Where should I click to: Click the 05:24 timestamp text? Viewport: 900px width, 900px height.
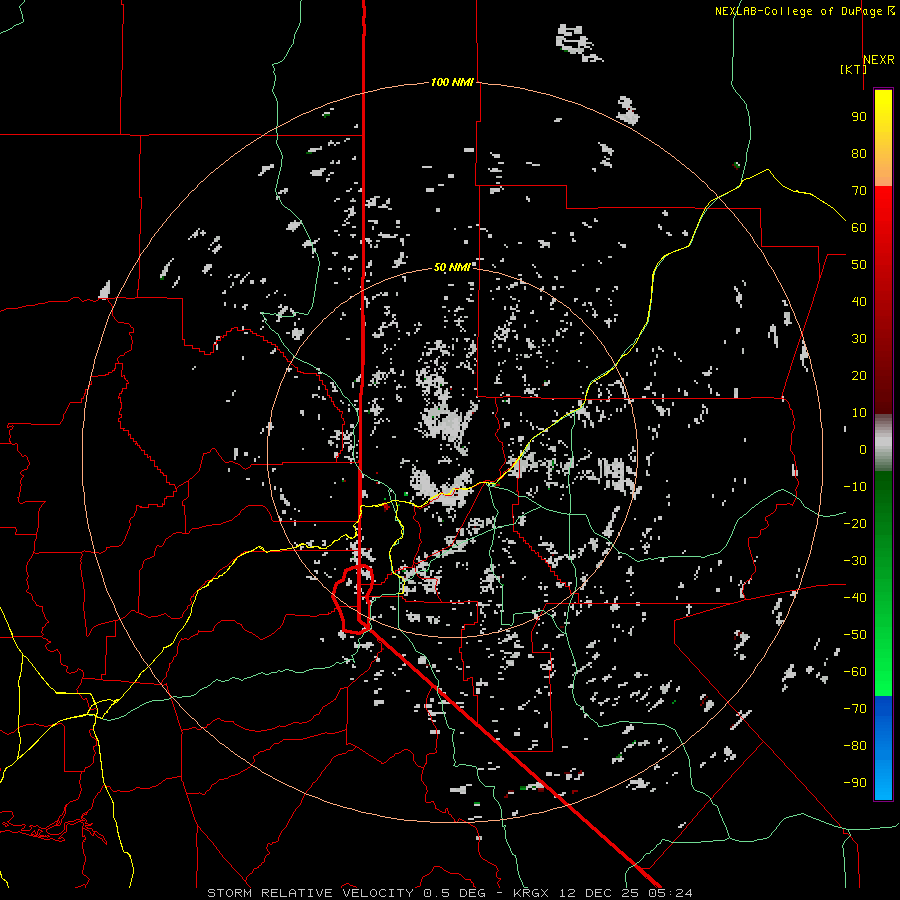click(x=670, y=893)
